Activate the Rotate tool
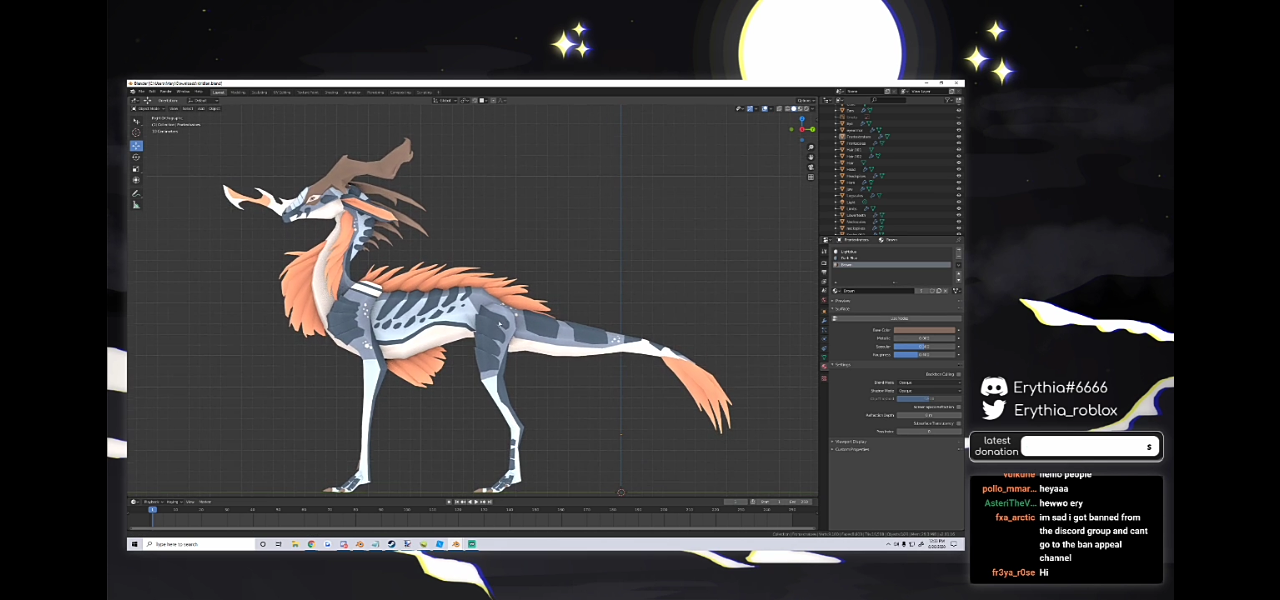Viewport: 1280px width, 600px height. (x=136, y=157)
